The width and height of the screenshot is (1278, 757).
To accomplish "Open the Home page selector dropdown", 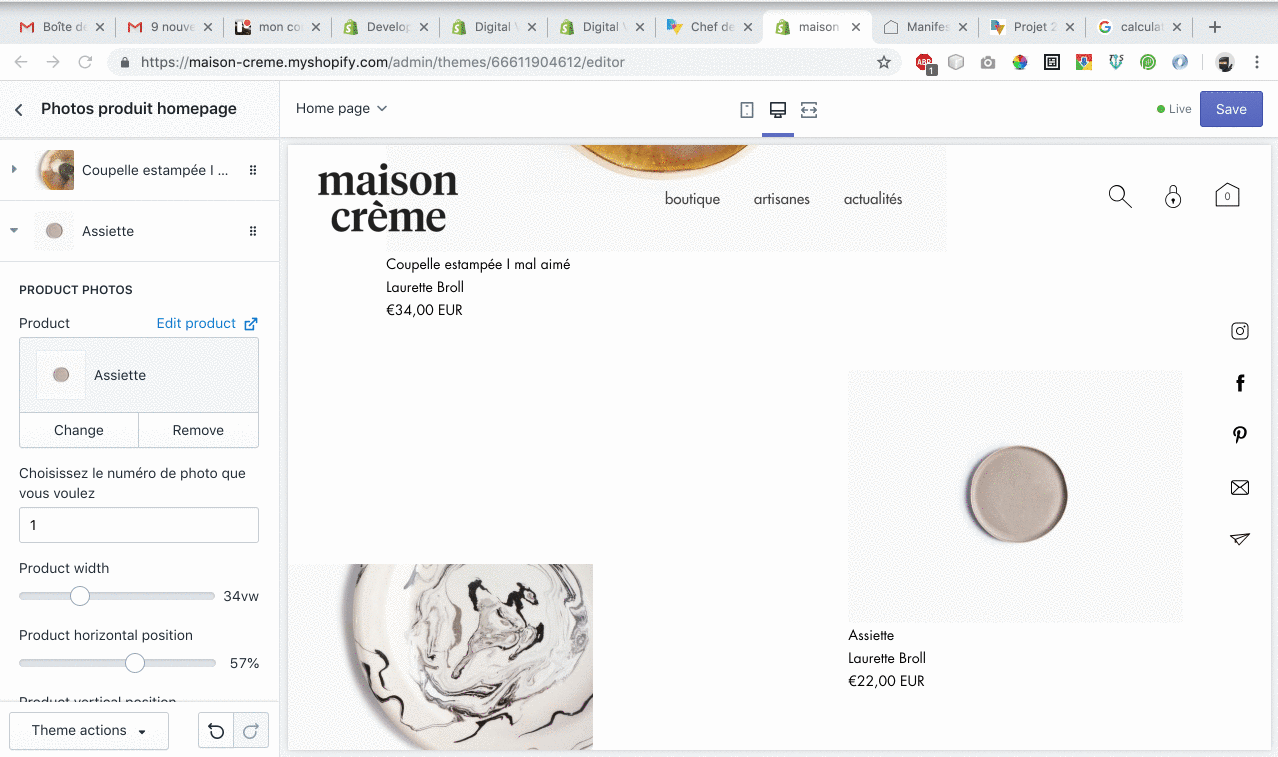I will point(341,108).
